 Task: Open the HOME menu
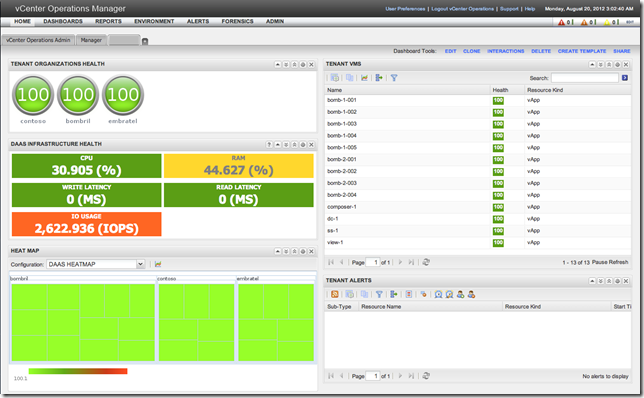pos(22,21)
